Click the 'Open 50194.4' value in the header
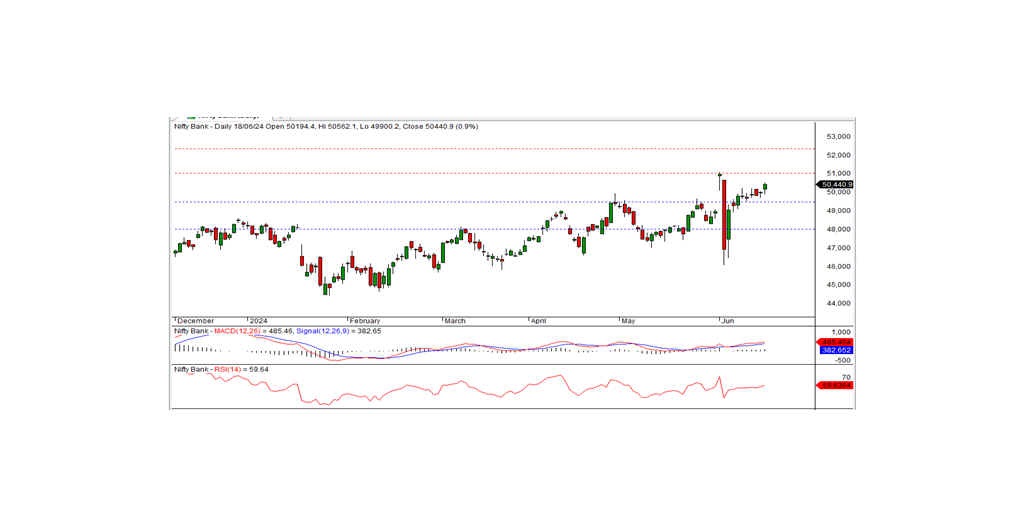 [288, 127]
